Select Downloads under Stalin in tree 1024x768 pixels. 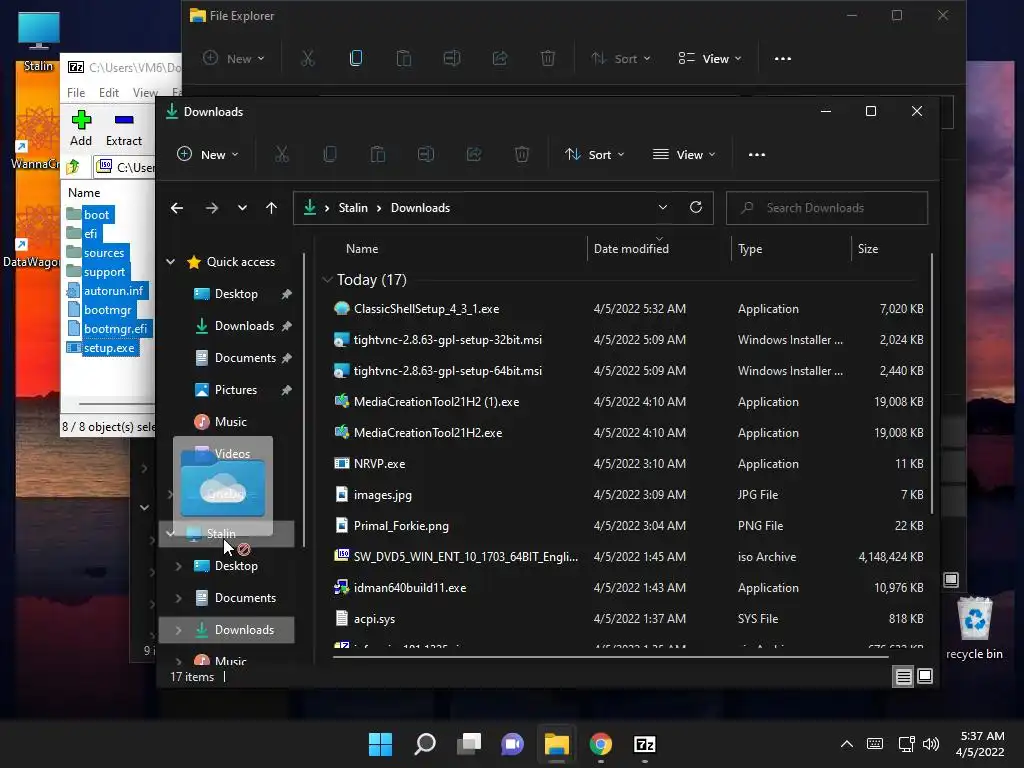pos(227,630)
